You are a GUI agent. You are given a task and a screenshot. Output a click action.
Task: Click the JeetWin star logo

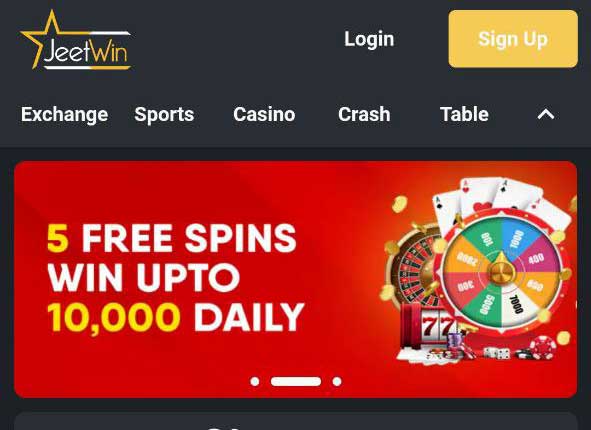tap(75, 40)
